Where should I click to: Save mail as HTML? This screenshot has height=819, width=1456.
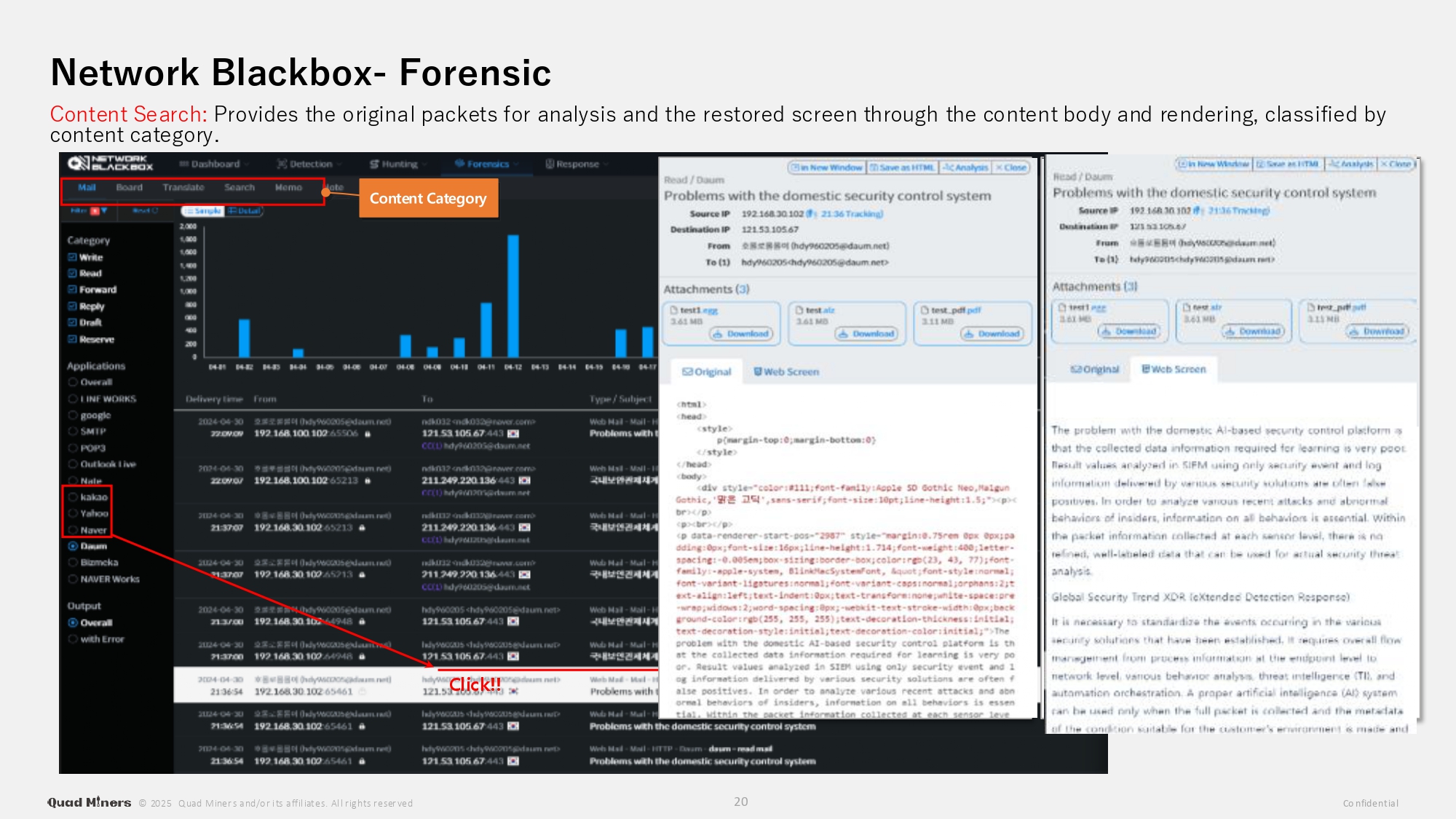901,167
